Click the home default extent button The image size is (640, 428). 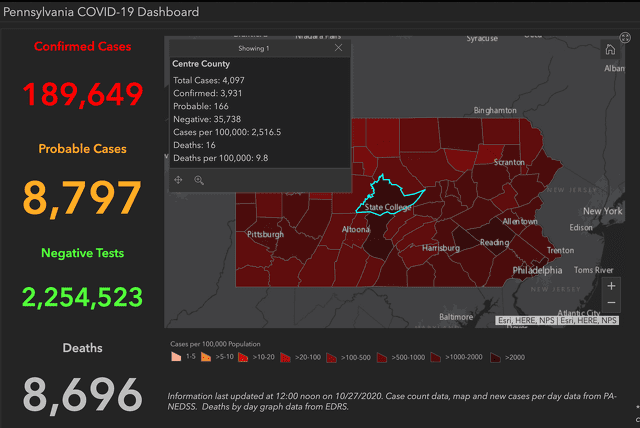coord(610,50)
